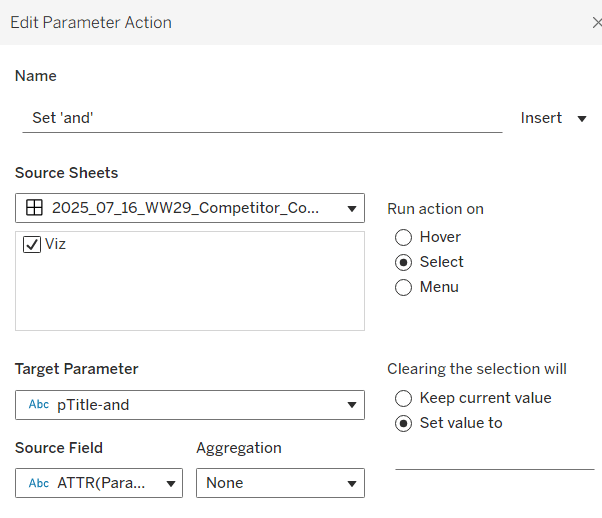The width and height of the screenshot is (602, 518).
Task: Choose the Select run action option
Action: [x=404, y=262]
